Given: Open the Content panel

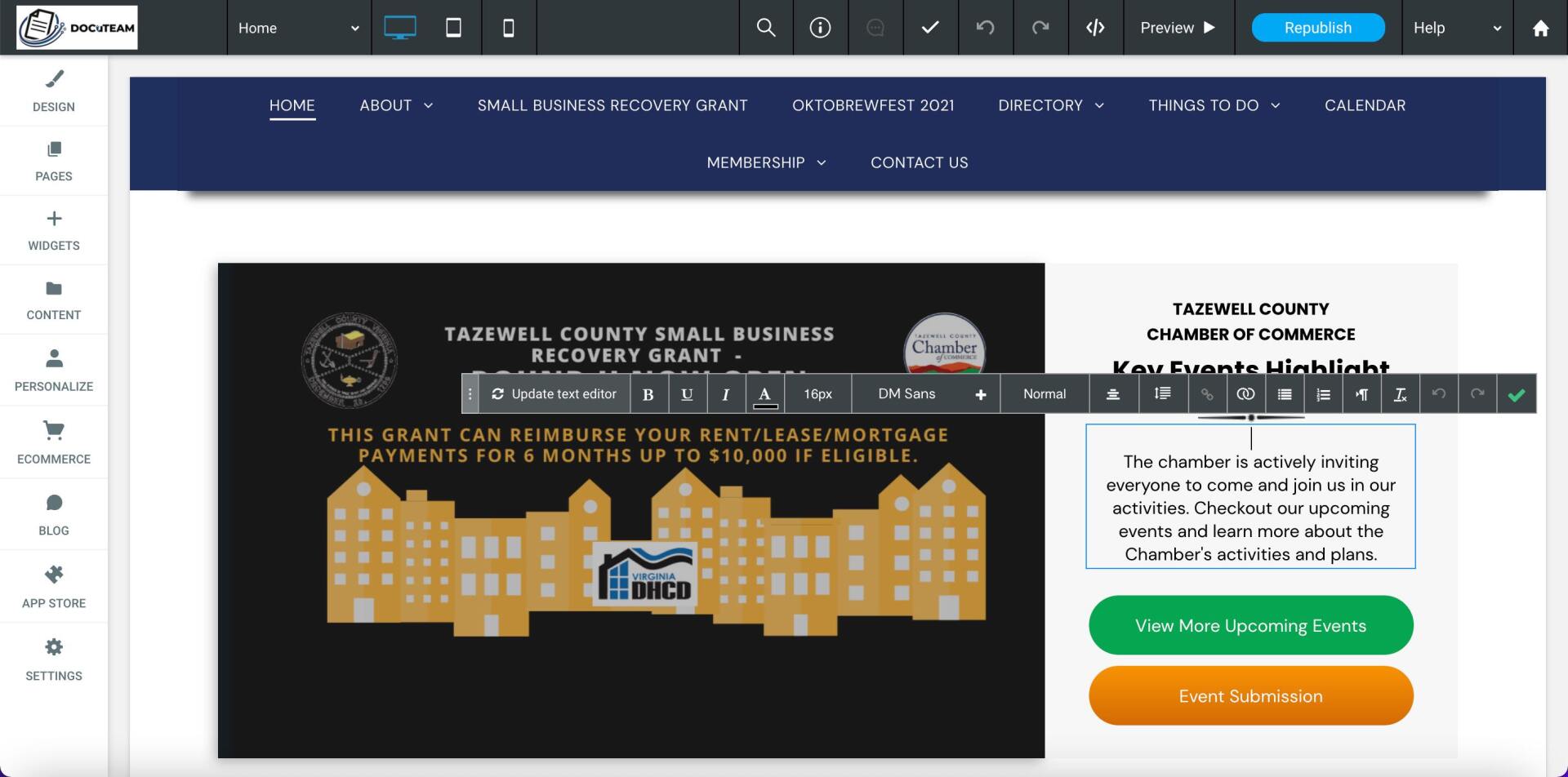Looking at the screenshot, I should (54, 300).
